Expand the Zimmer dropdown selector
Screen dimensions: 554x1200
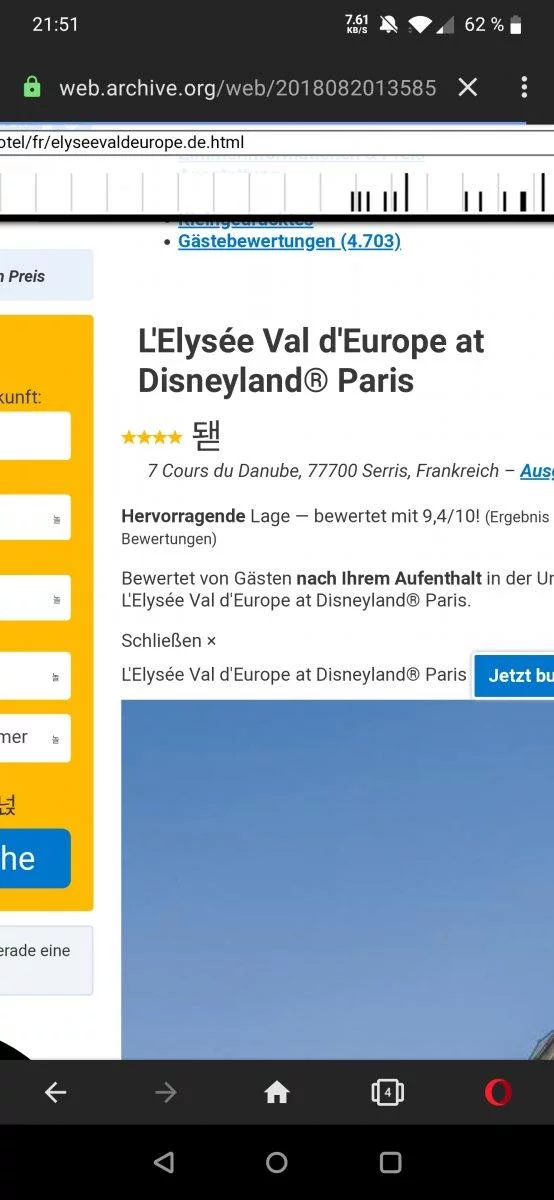35,738
